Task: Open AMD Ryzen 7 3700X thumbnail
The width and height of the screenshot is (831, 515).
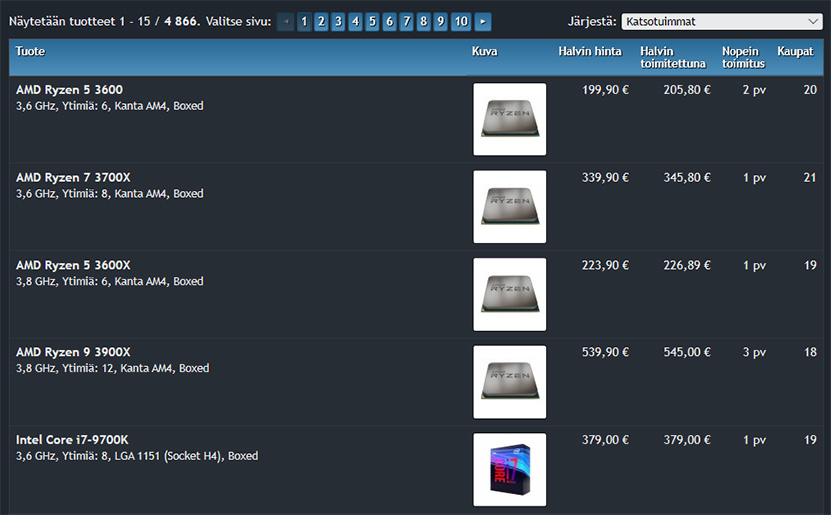Action: click(x=509, y=207)
